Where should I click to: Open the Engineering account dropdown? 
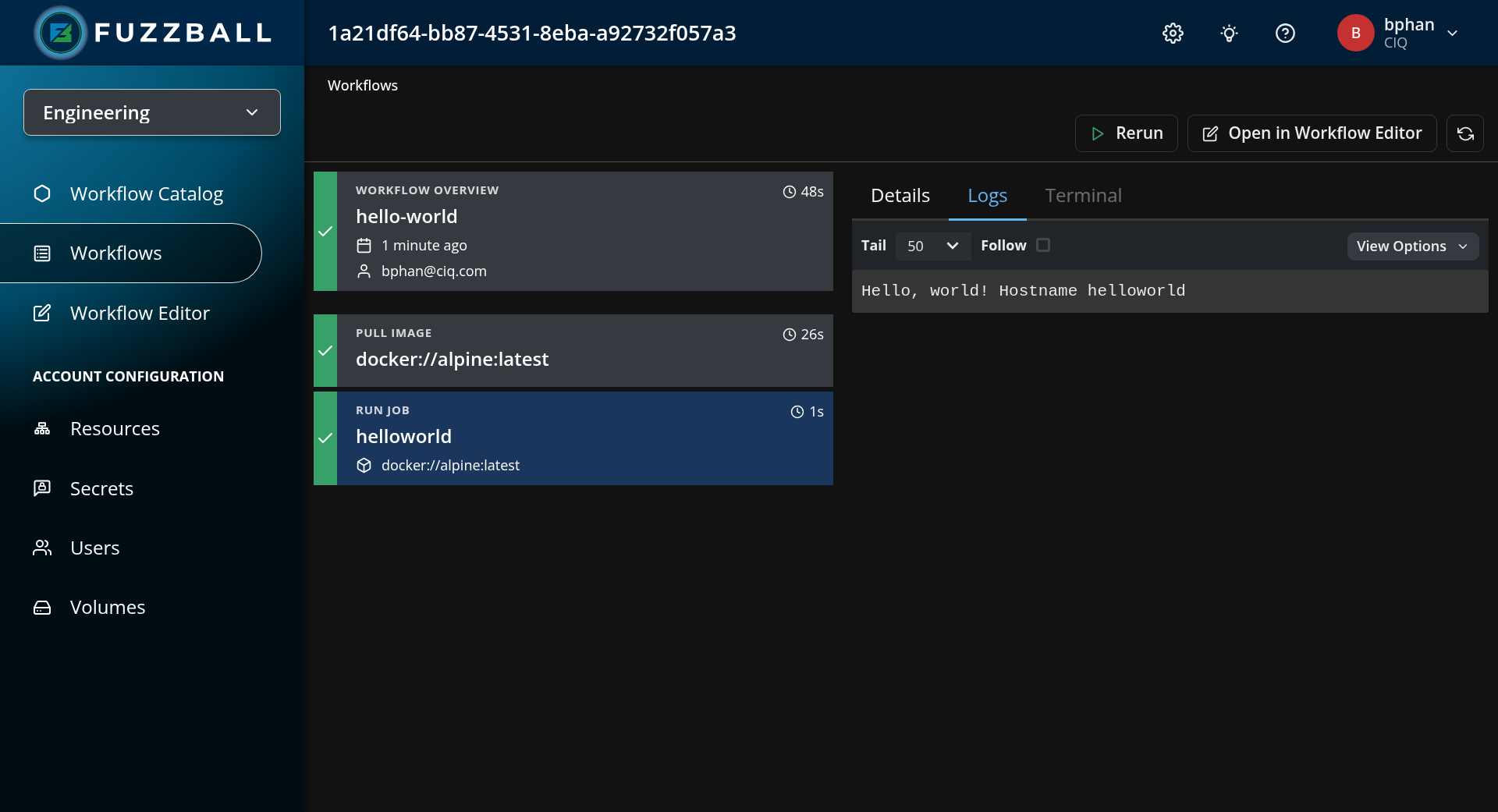coord(151,112)
